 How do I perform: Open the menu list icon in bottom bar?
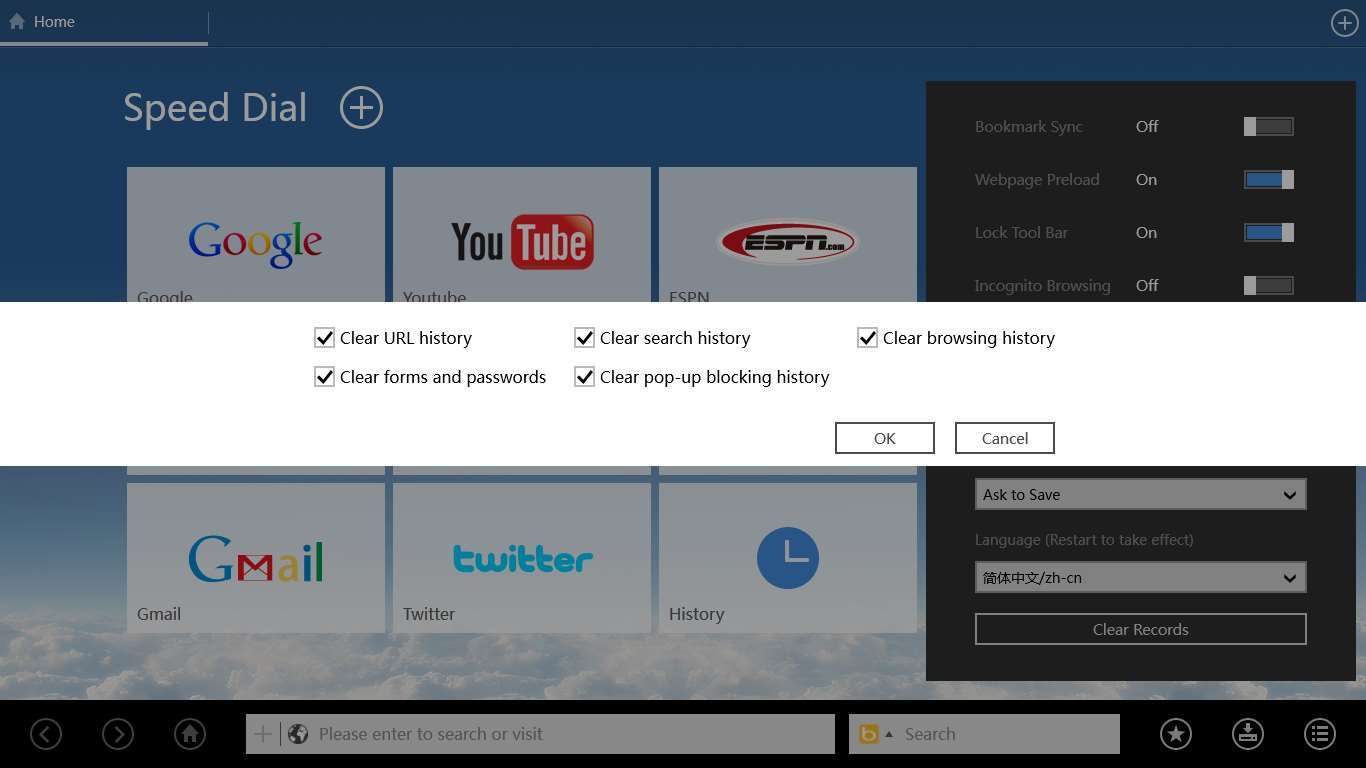click(x=1320, y=734)
